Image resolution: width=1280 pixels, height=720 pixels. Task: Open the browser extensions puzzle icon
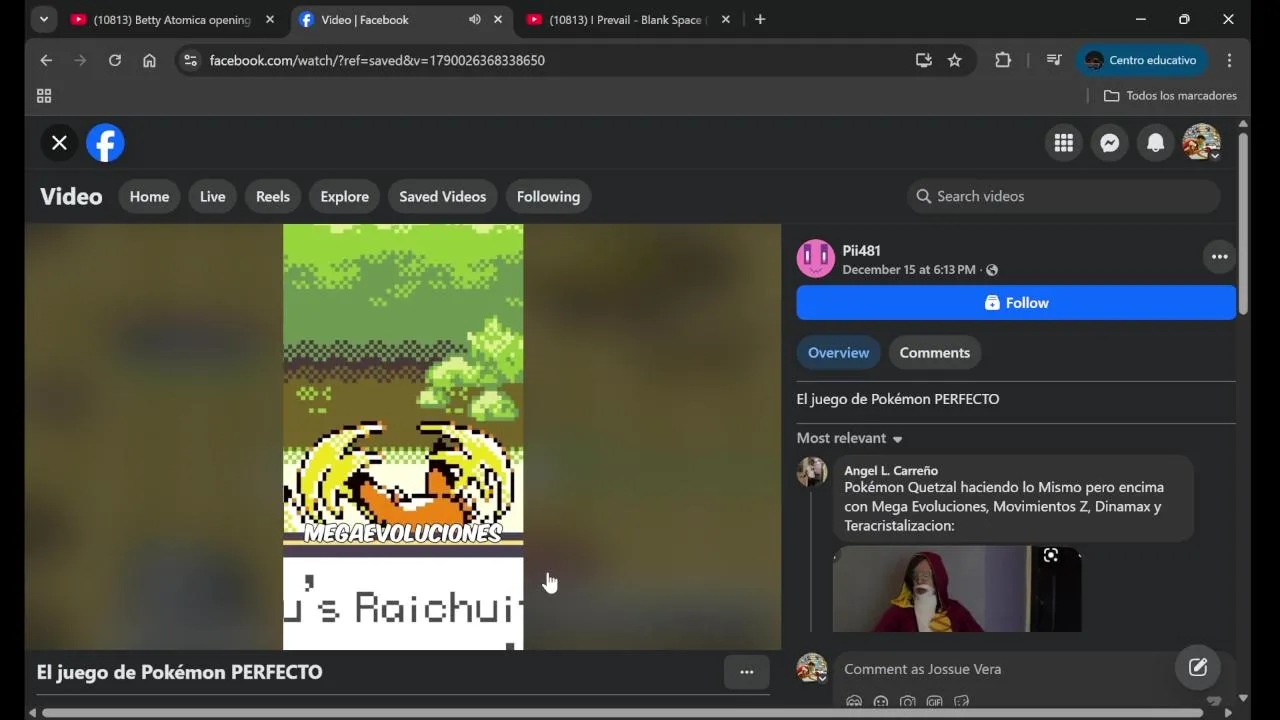(1003, 61)
